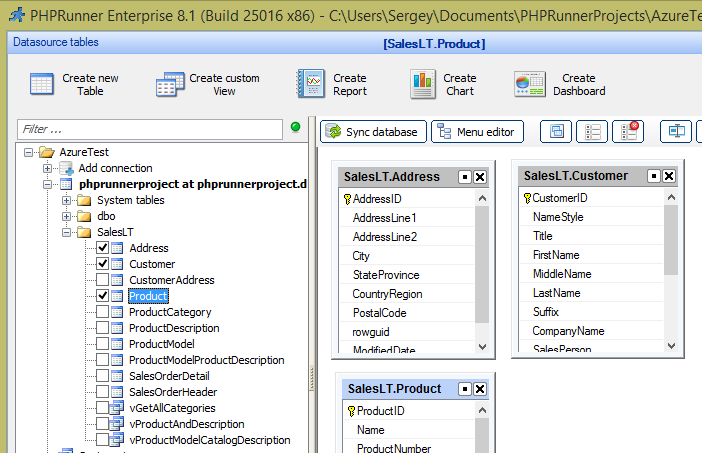Viewport: 702px width, 453px height.
Task: Close the SalesLT.Product table box
Action: (480, 389)
